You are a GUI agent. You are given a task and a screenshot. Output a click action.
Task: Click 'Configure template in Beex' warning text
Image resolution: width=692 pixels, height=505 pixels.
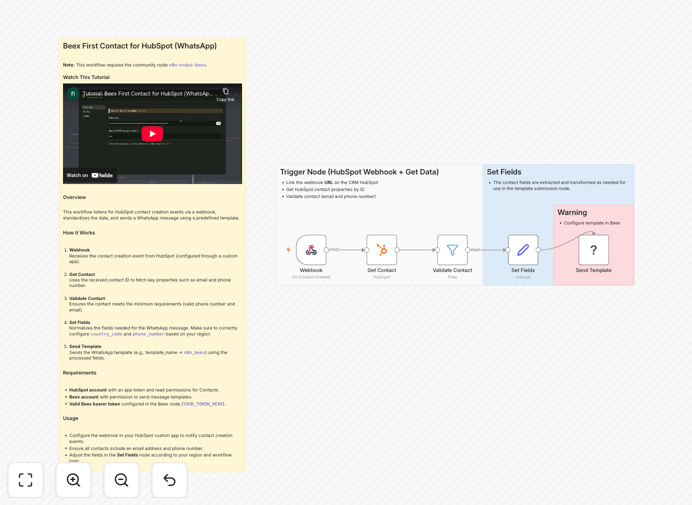coord(592,223)
